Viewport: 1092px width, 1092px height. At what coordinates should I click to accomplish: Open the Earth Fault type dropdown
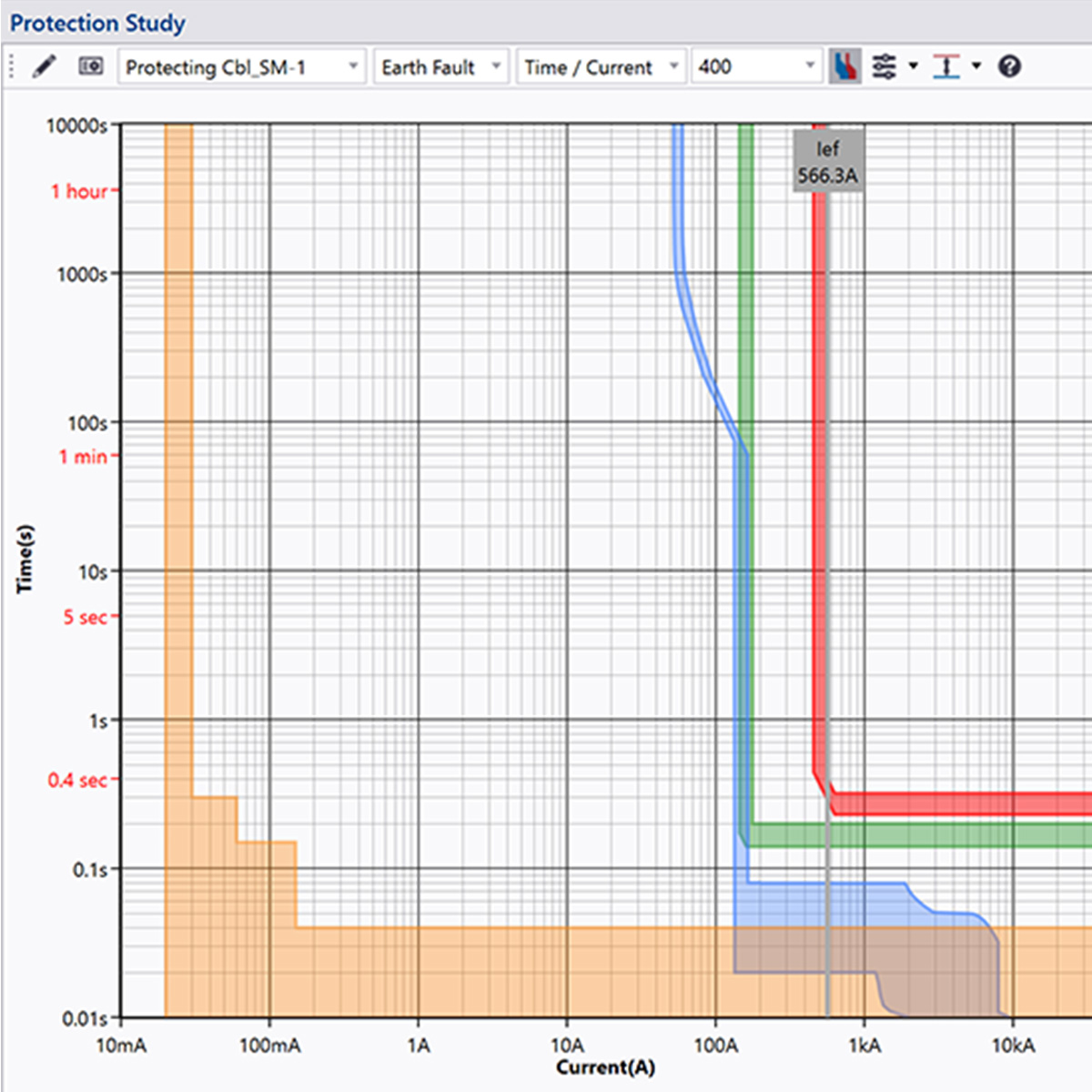click(x=496, y=66)
